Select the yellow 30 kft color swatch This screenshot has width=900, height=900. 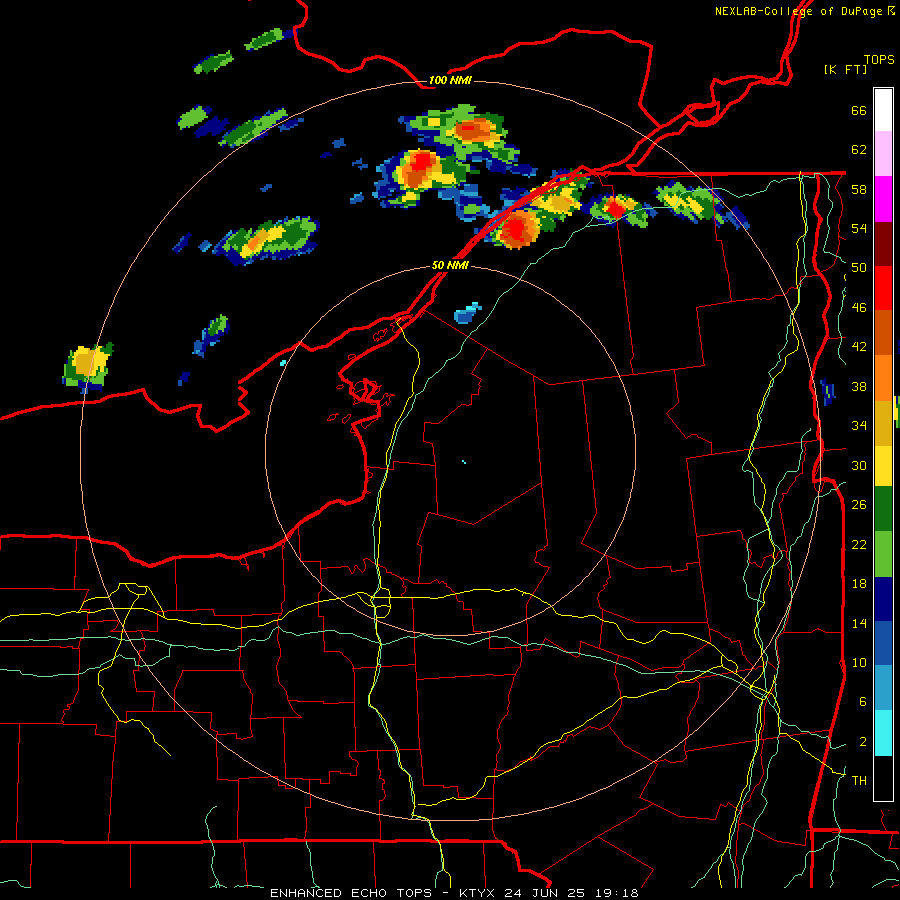(883, 465)
